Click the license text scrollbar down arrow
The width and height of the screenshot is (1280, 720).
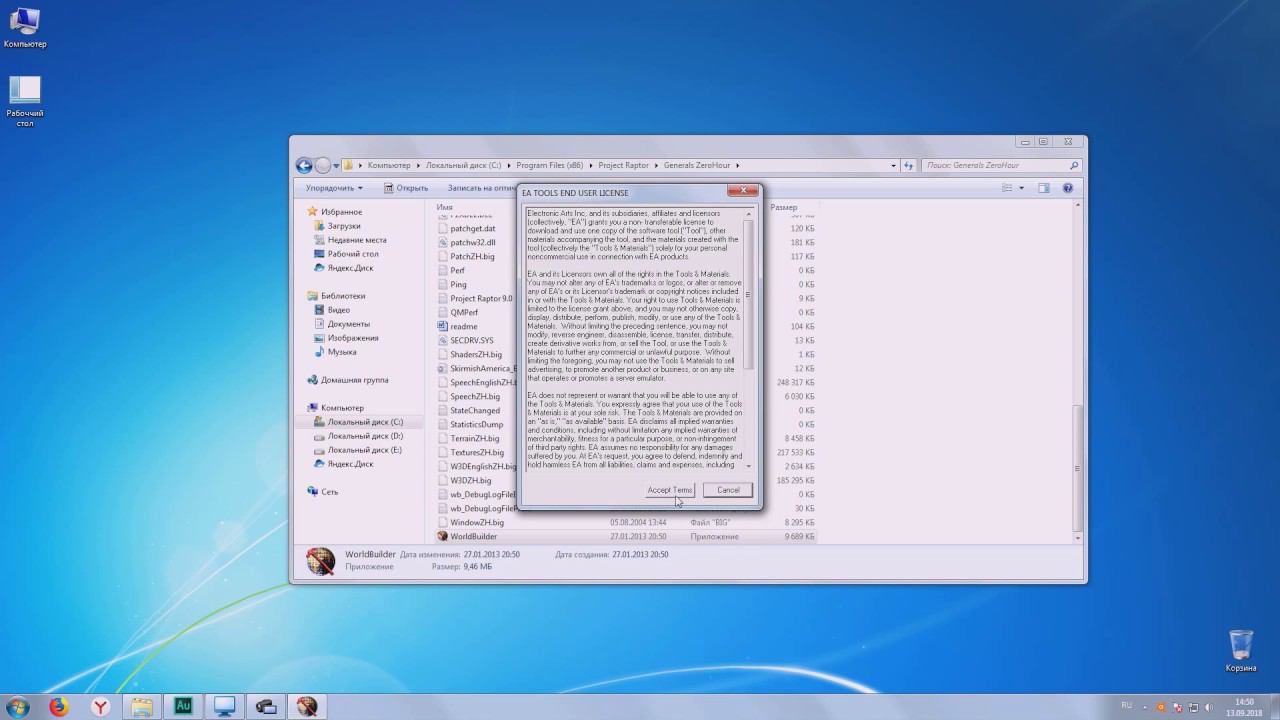tap(748, 465)
